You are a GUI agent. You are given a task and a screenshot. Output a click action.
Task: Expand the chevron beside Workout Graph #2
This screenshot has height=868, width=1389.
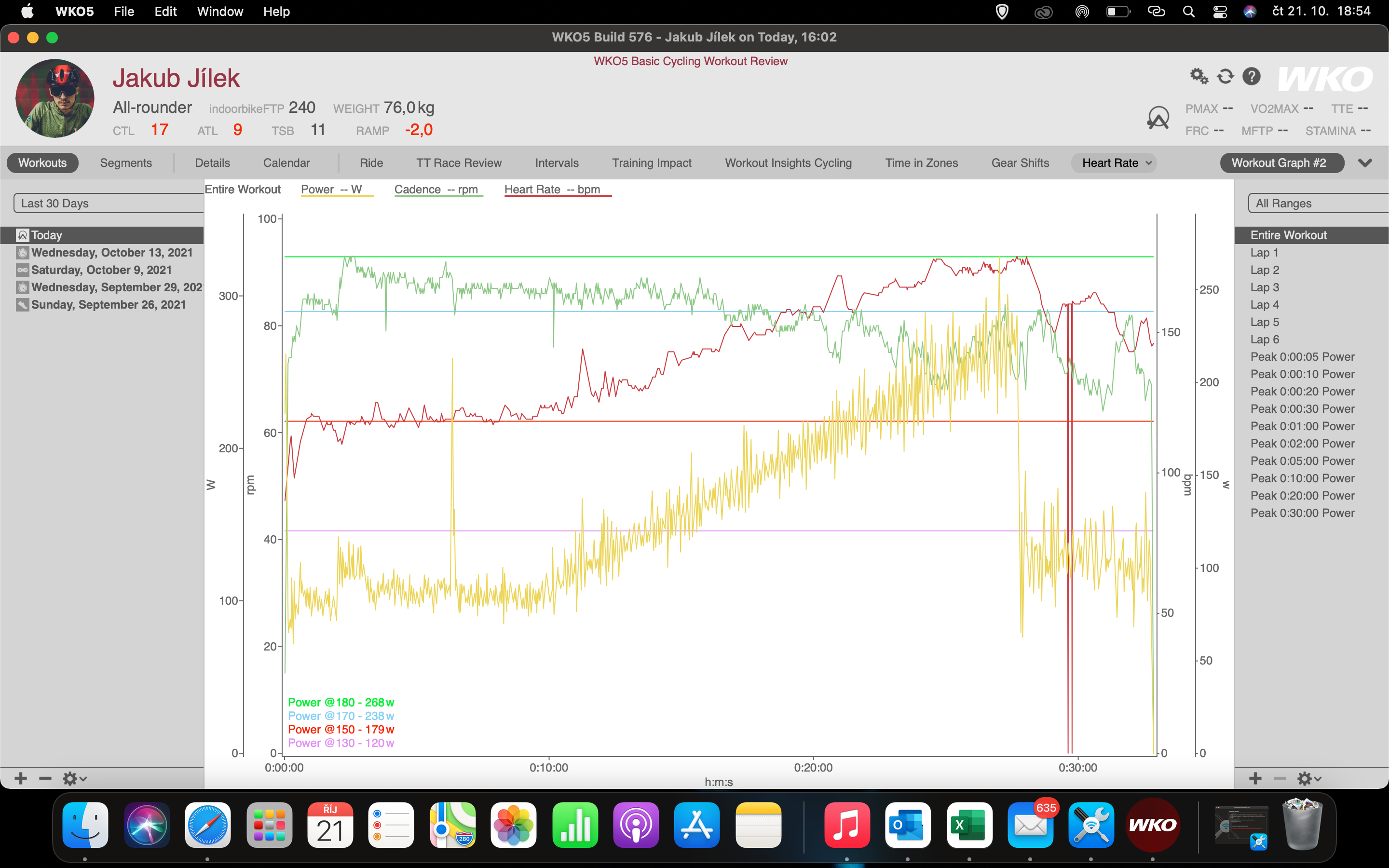pyautogui.click(x=1365, y=163)
